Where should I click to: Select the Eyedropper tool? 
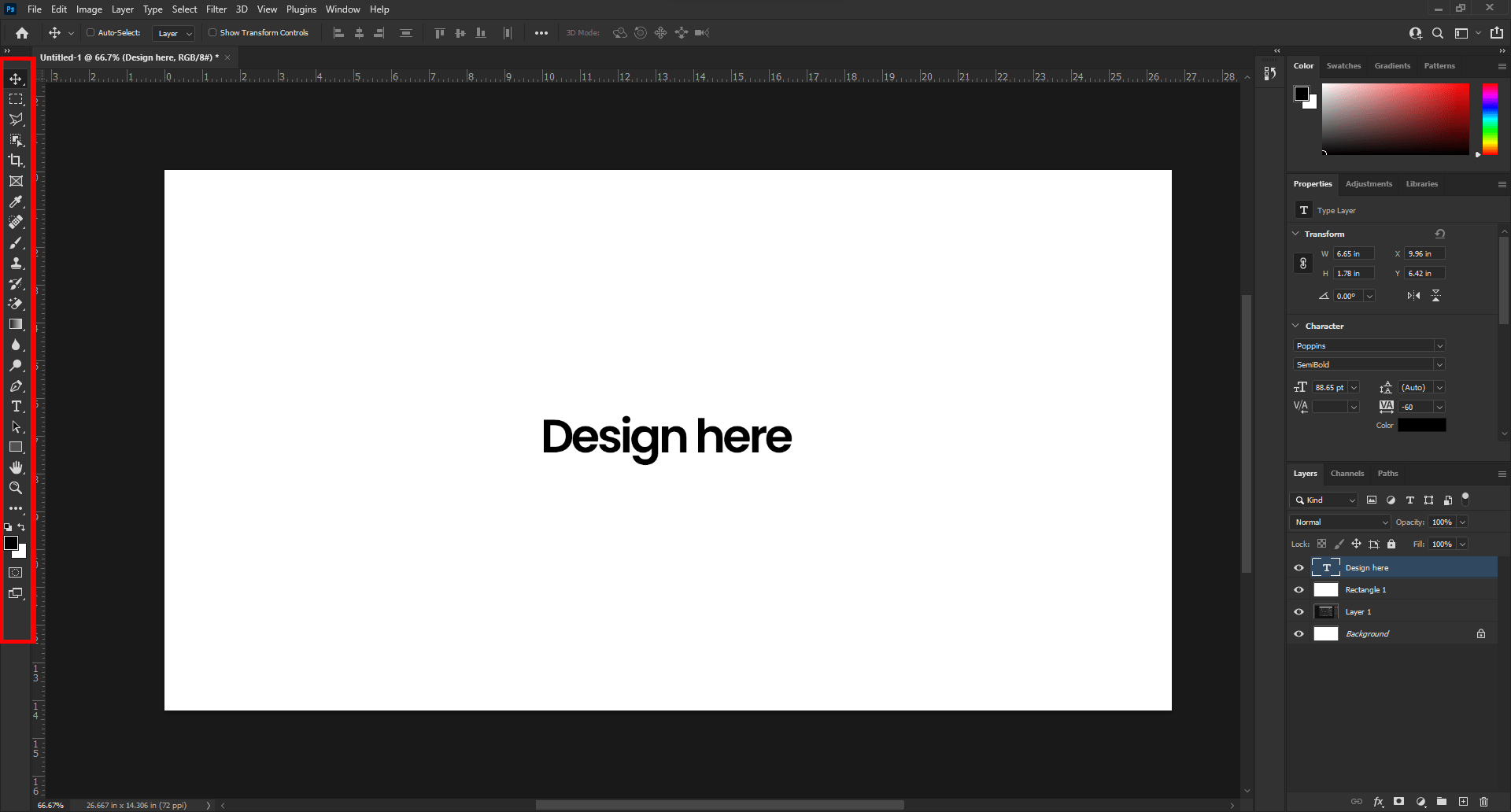click(x=16, y=201)
